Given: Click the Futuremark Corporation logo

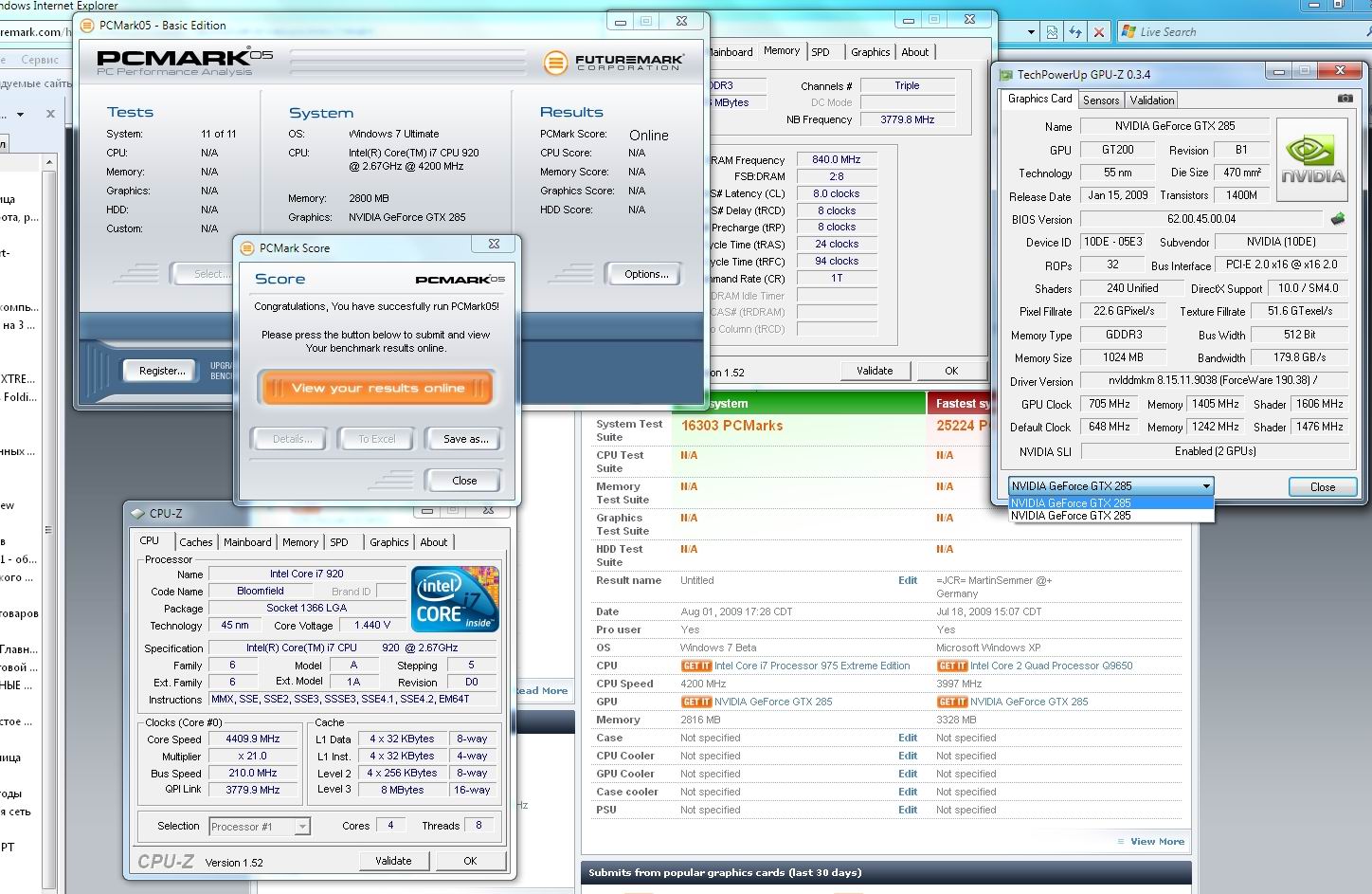Looking at the screenshot, I should pos(613,64).
